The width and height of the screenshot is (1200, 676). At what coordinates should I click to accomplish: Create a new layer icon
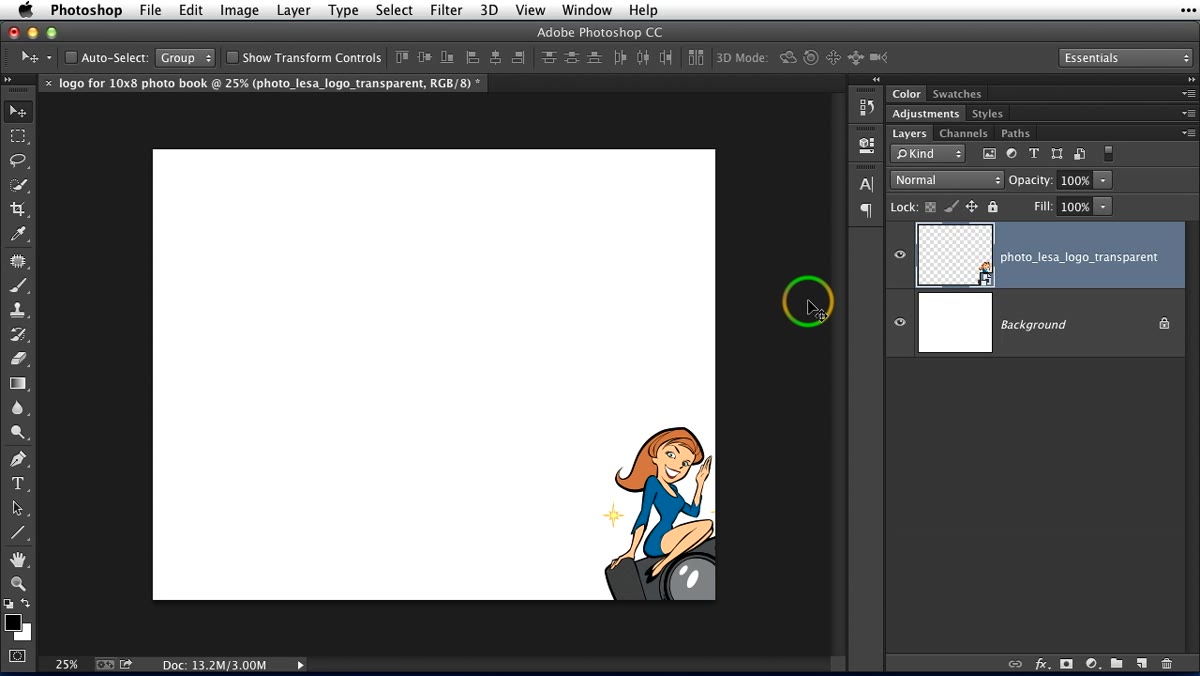(1141, 664)
